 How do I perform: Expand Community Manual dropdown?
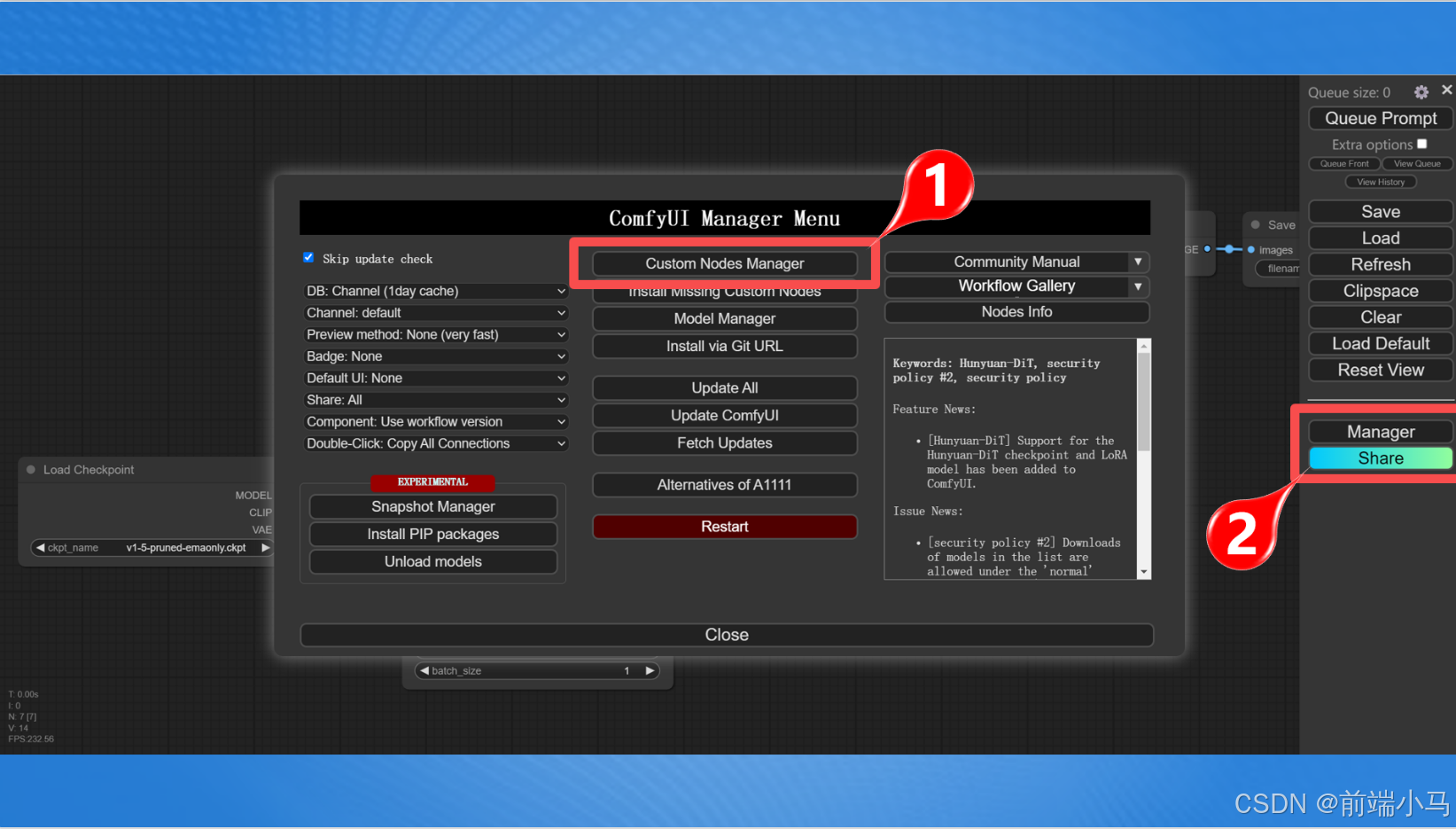(1138, 262)
